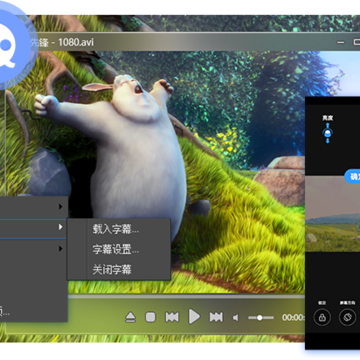Stop video playback with the square button

pyautogui.click(x=150, y=317)
